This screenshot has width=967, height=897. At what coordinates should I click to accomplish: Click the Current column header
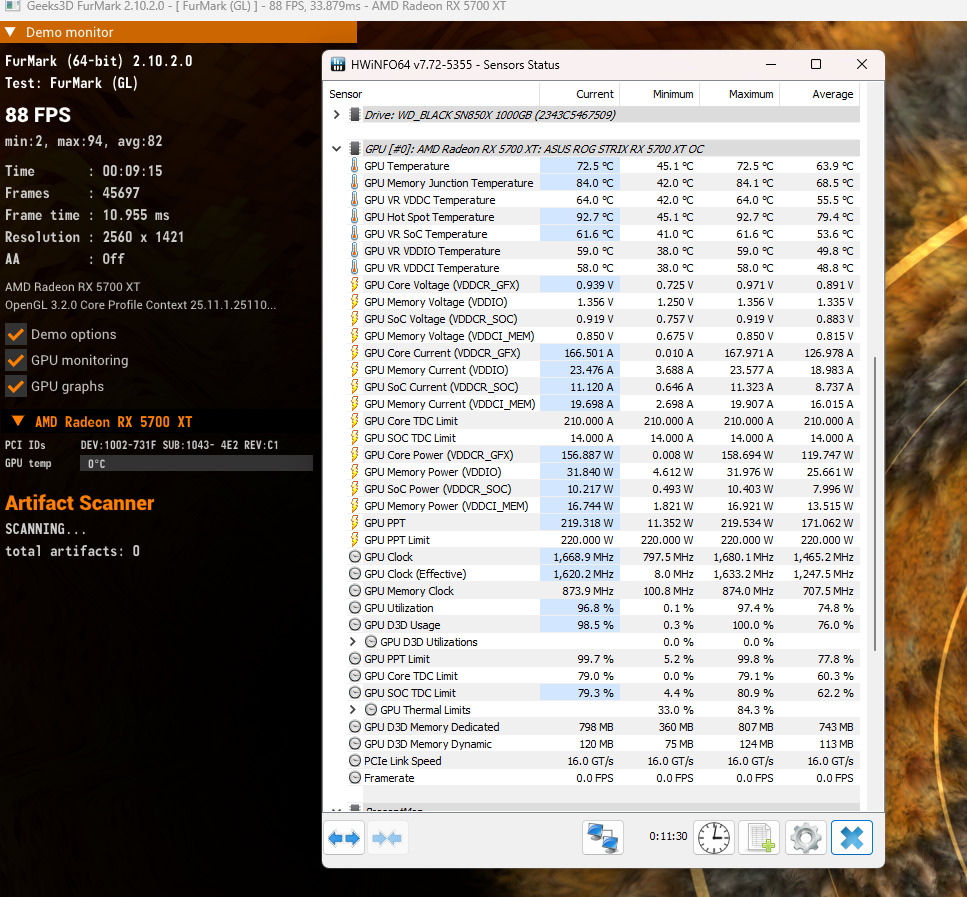pos(580,94)
